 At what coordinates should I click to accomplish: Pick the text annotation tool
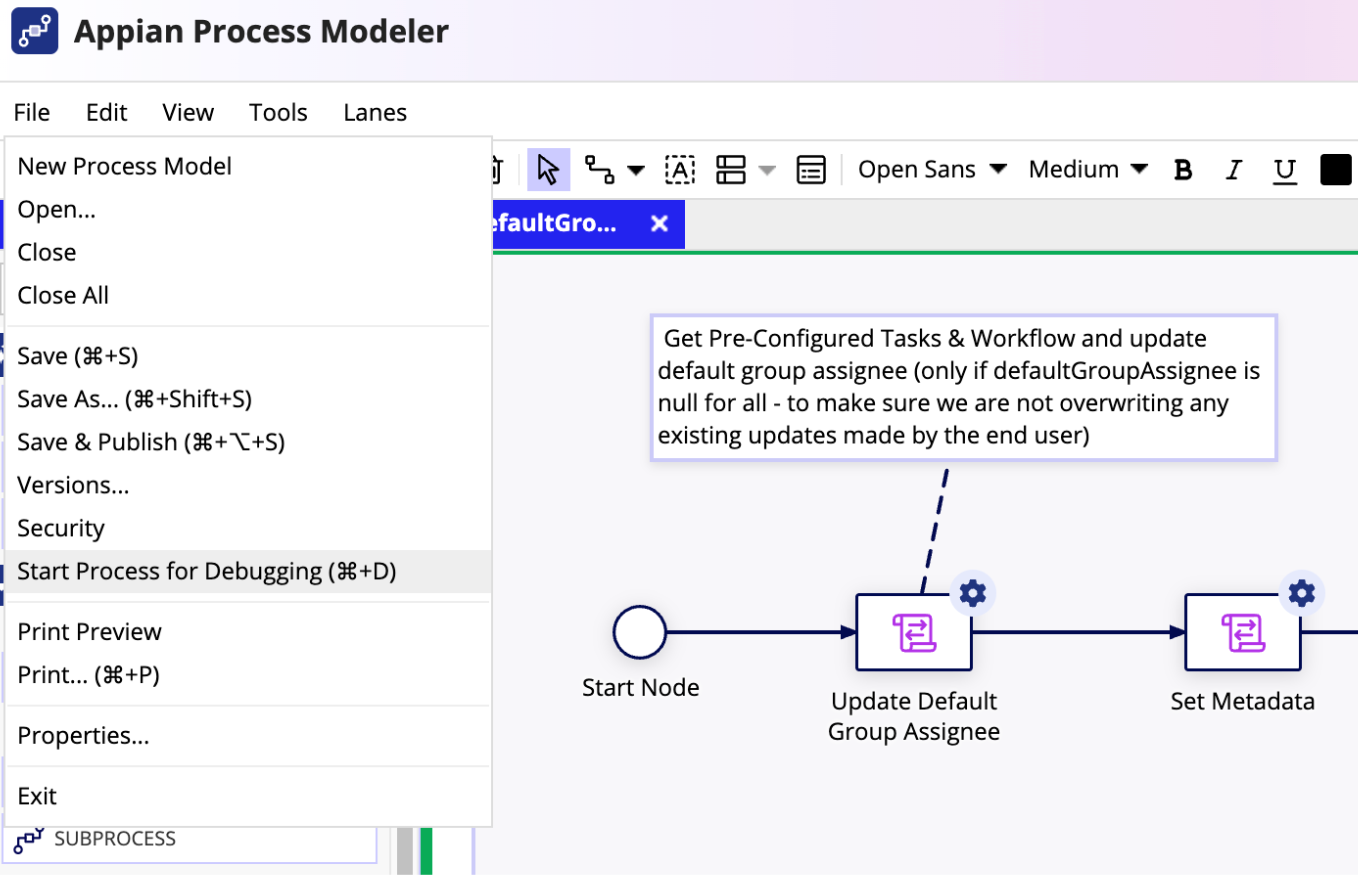(680, 170)
